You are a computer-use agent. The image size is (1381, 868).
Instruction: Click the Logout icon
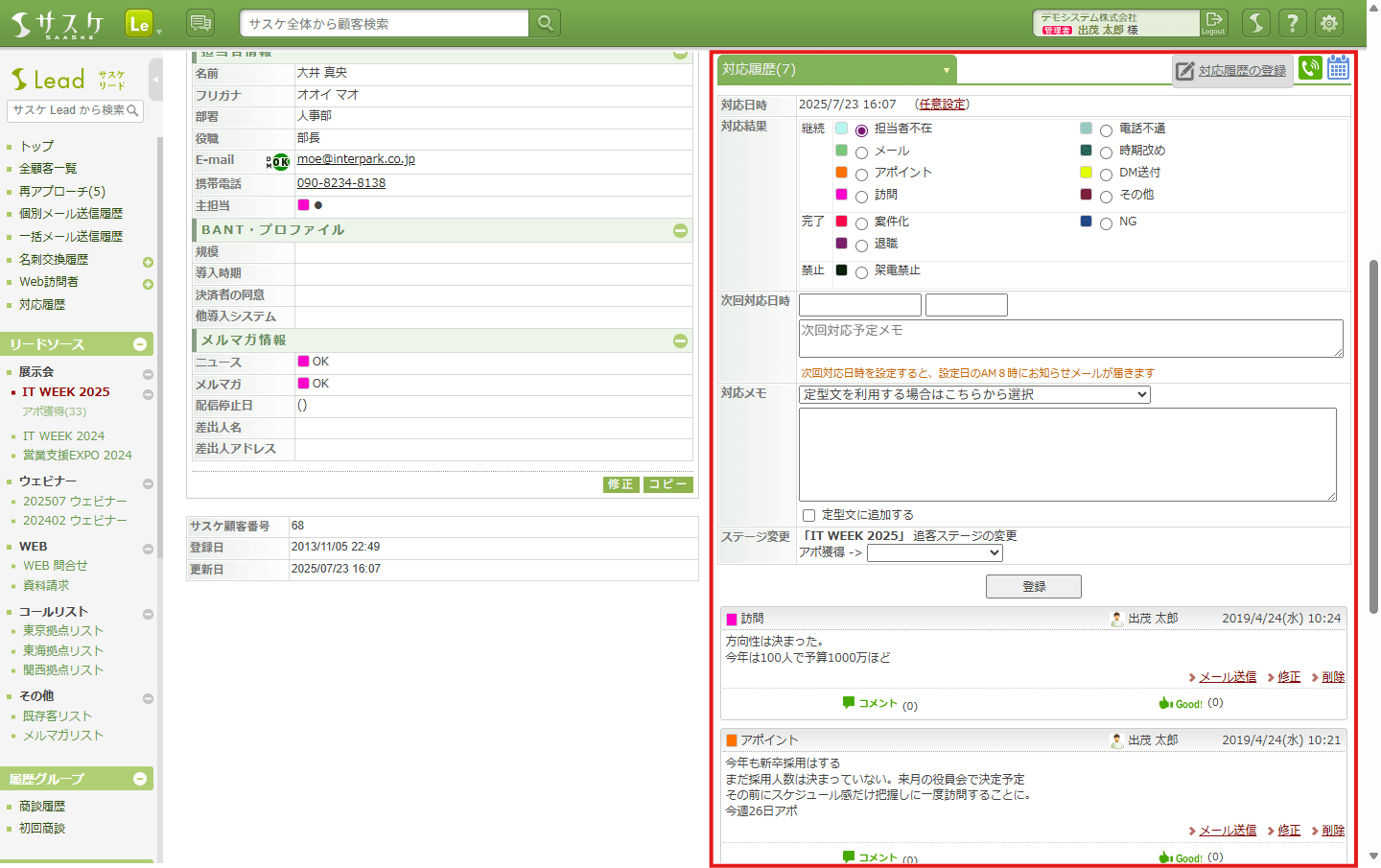coord(1214,22)
